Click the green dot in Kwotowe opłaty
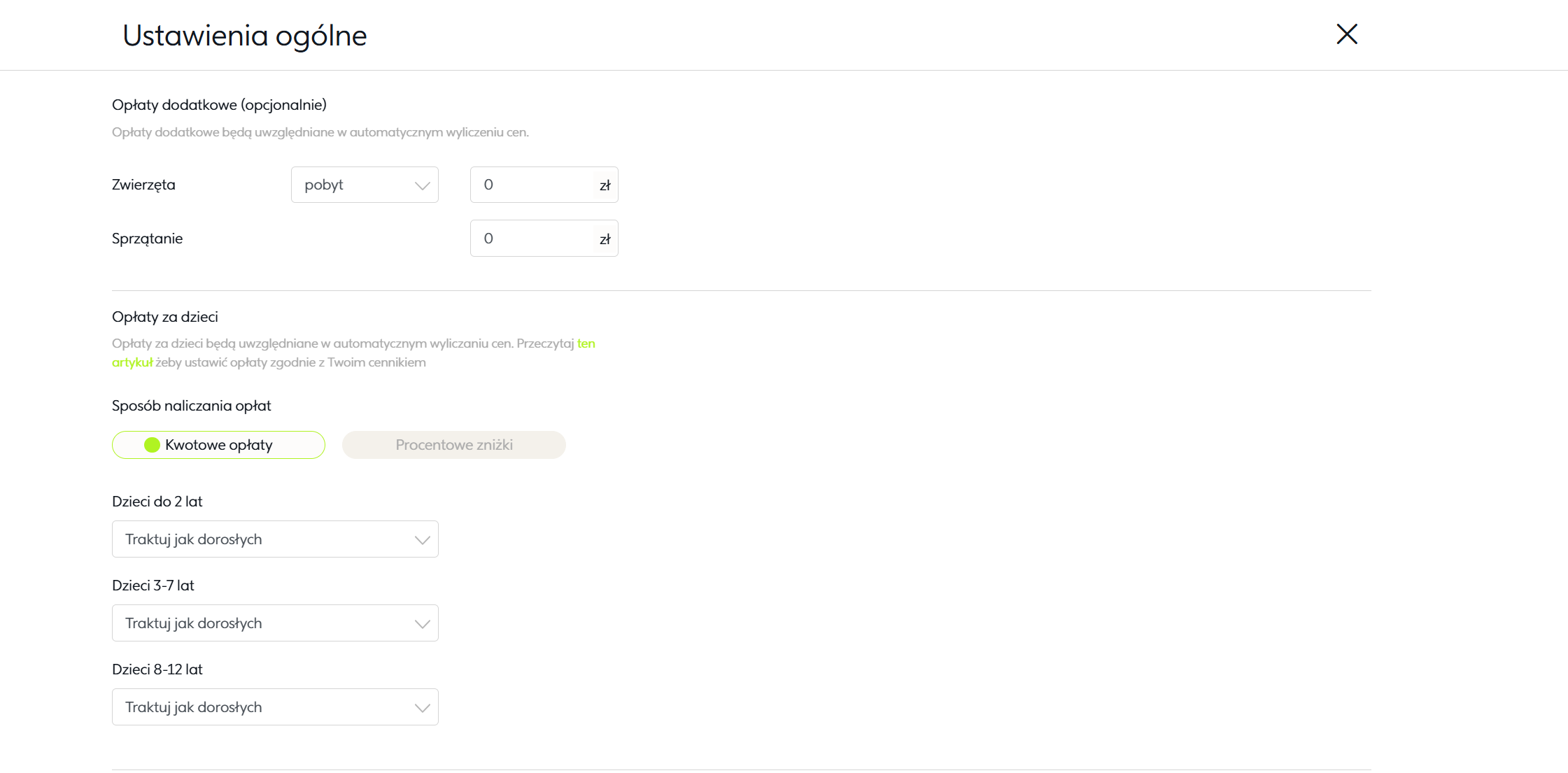This screenshot has height=773, width=1568. point(152,445)
